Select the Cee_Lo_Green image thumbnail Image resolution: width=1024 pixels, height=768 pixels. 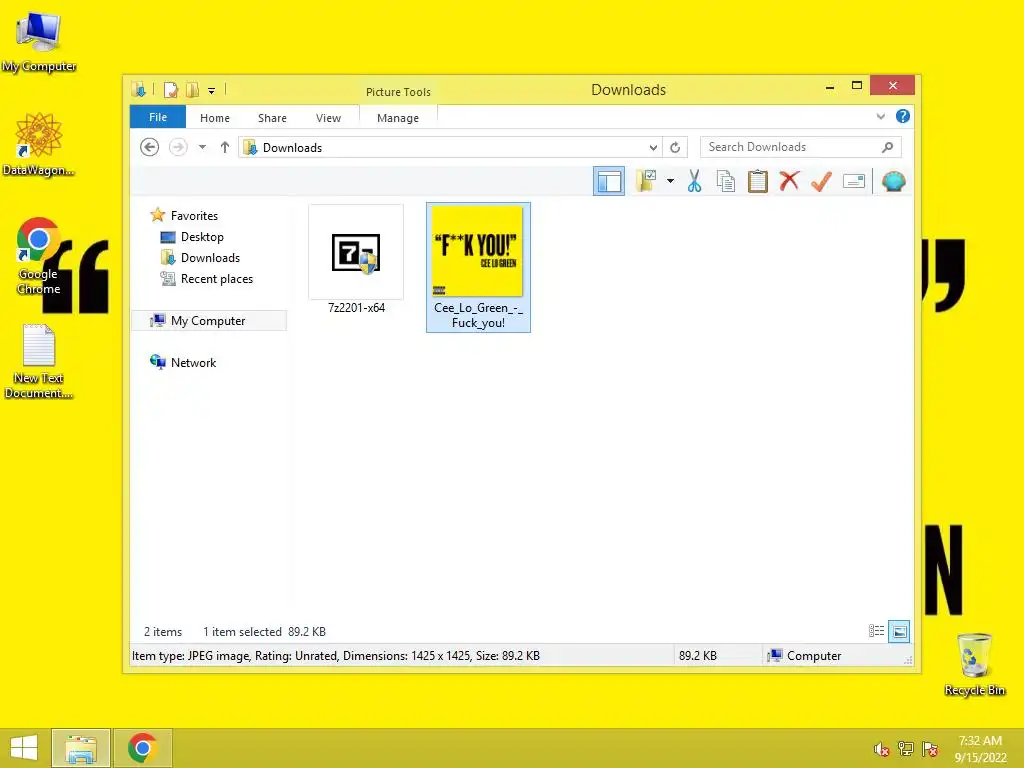[x=478, y=251]
